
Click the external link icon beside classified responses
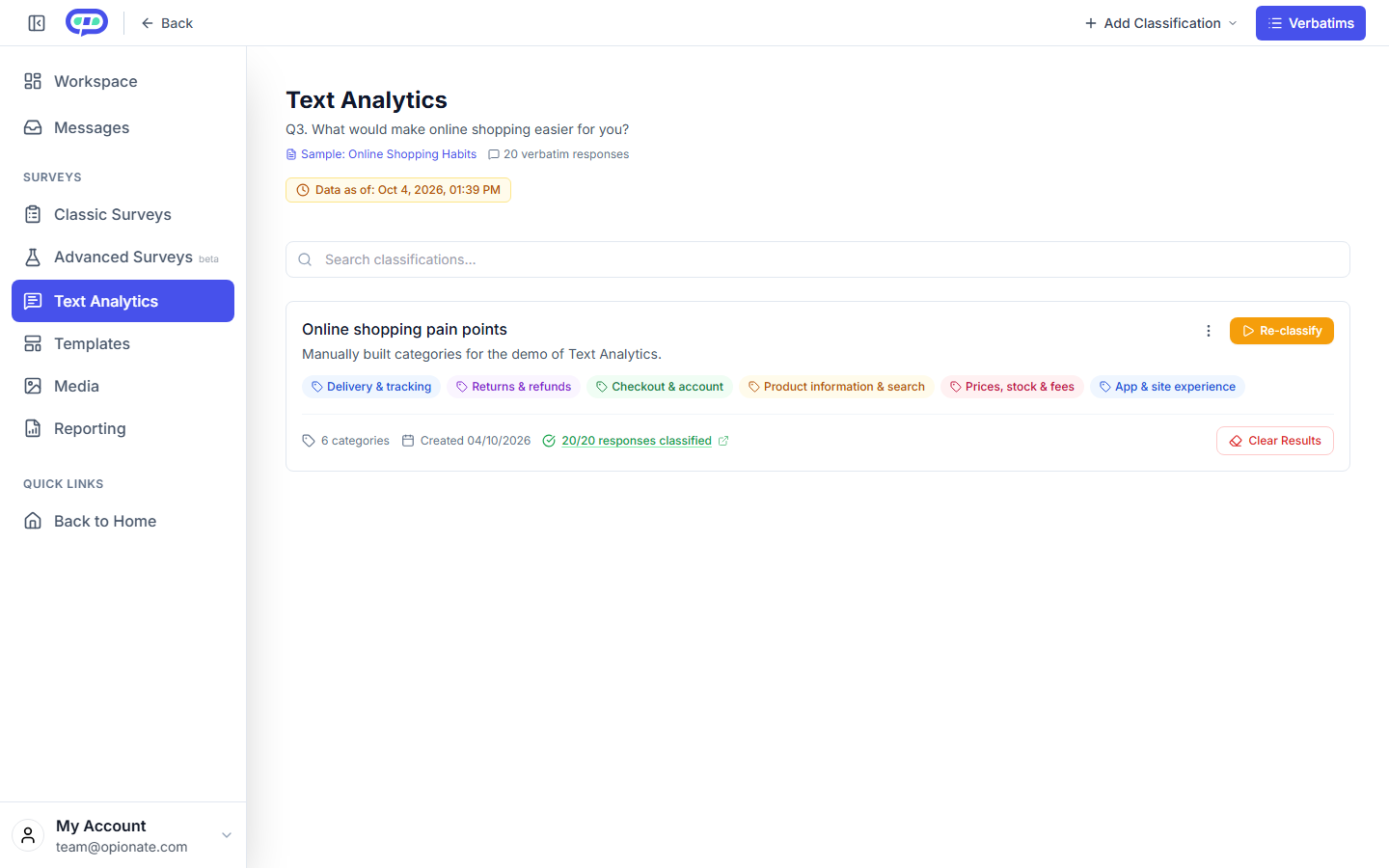[x=723, y=441]
